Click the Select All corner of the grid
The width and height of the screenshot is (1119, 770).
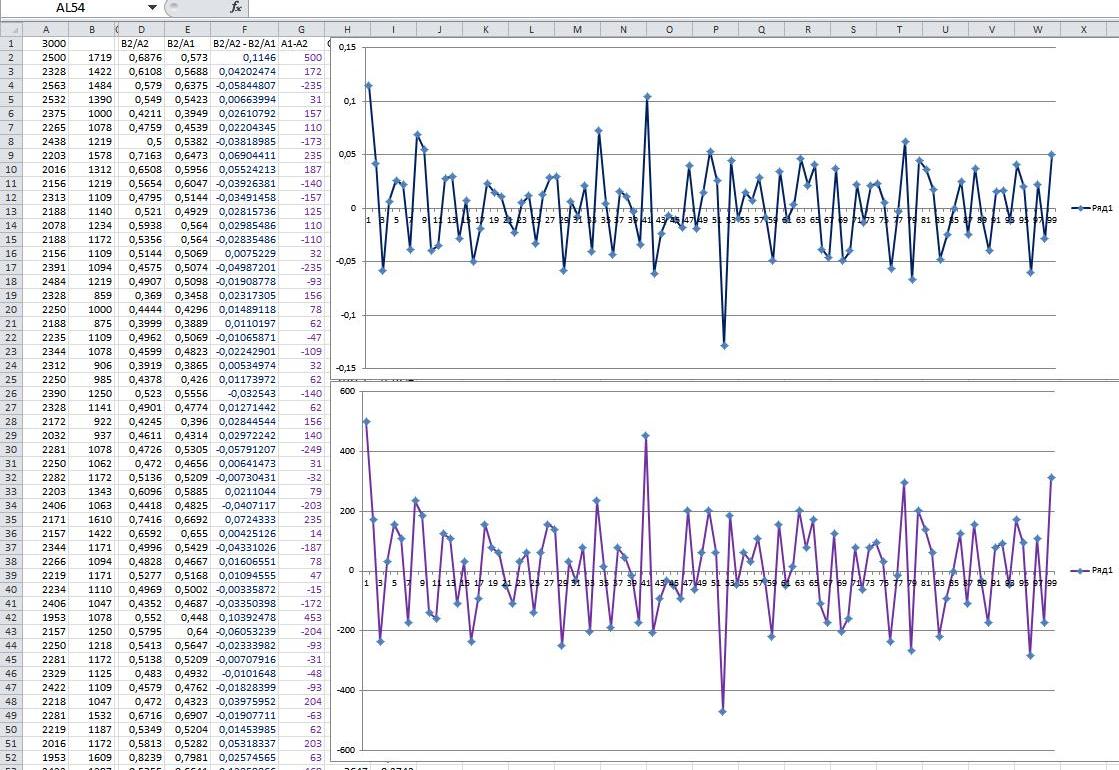point(11,29)
